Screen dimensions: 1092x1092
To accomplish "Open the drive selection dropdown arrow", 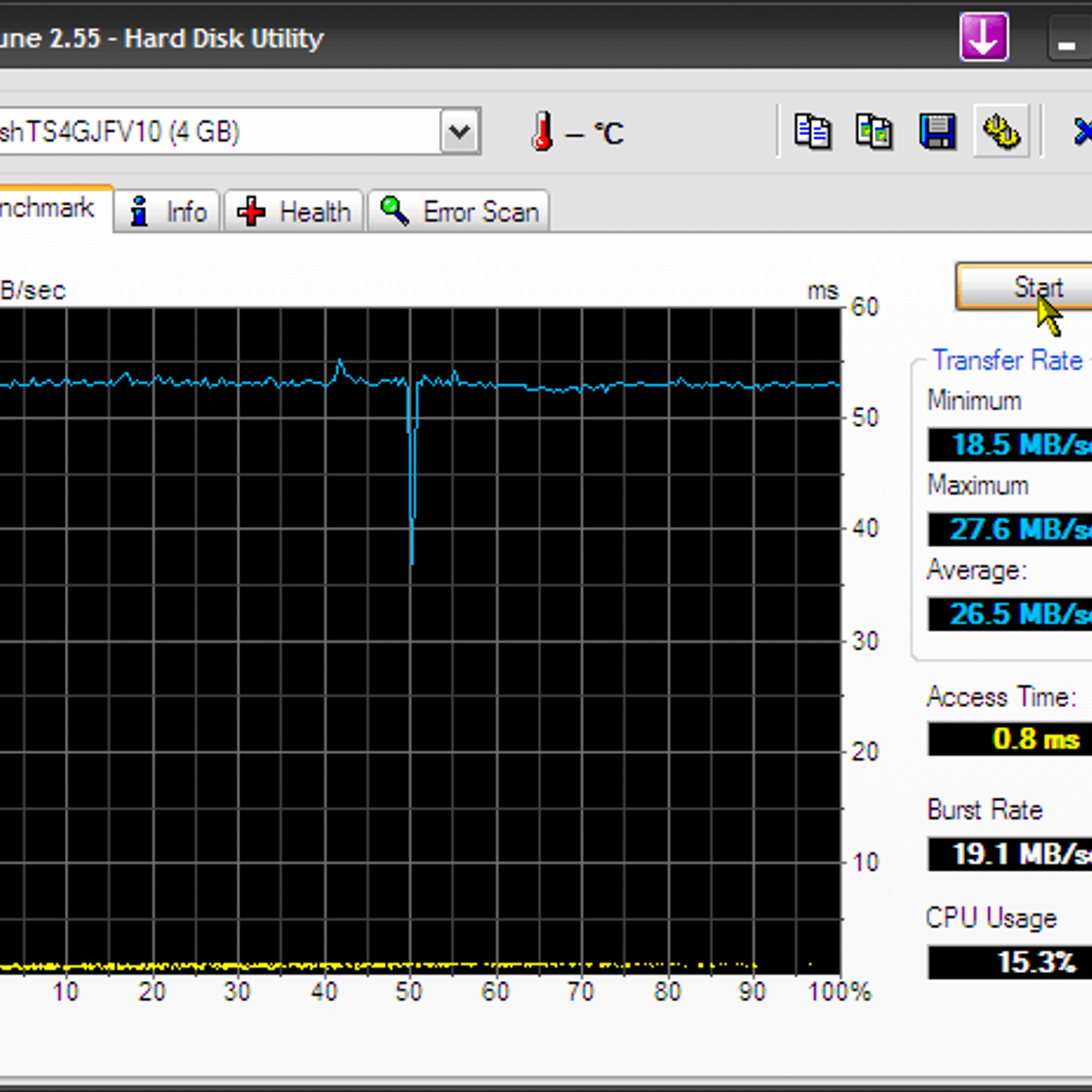I will (460, 131).
